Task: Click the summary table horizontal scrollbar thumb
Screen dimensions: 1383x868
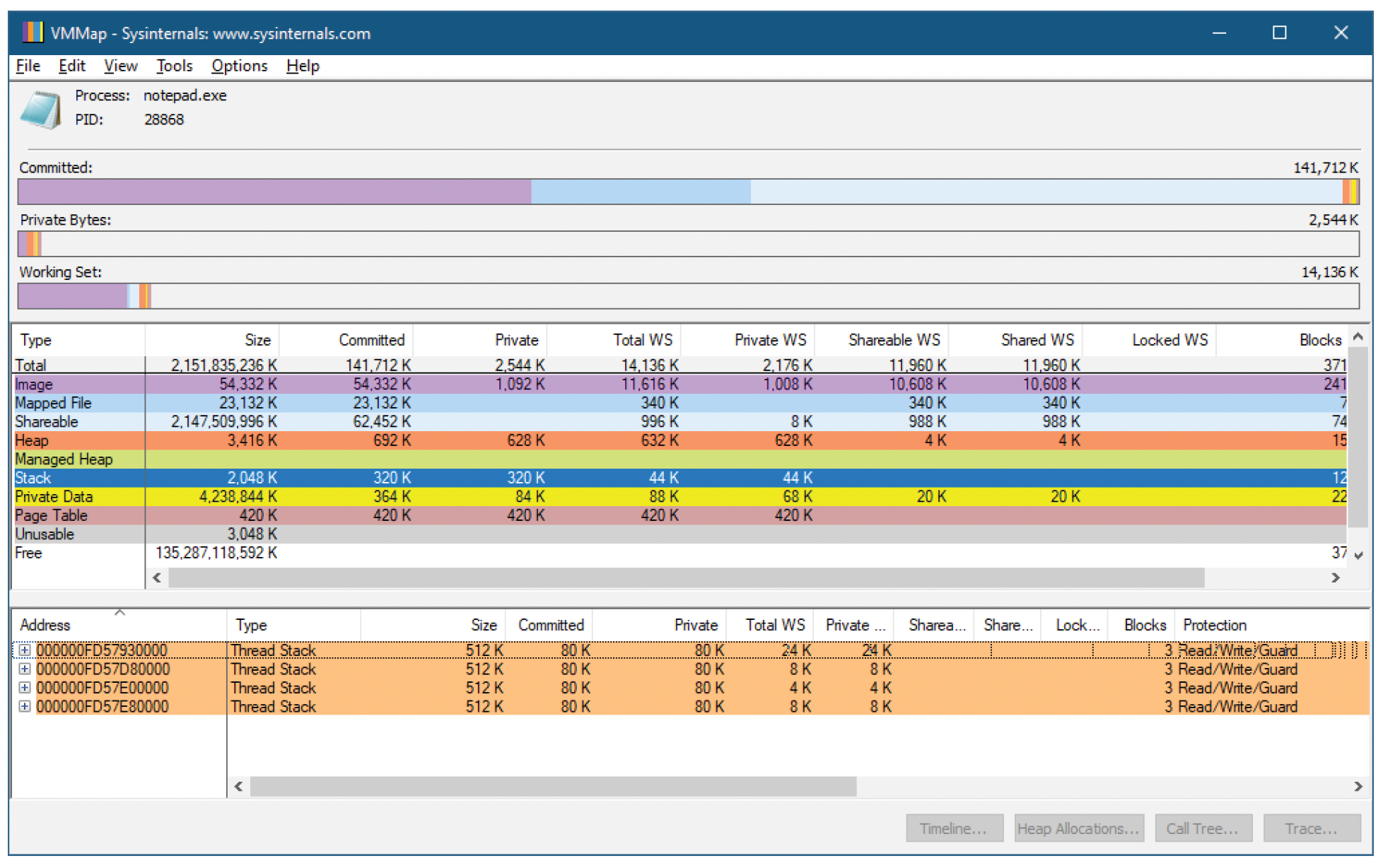Action: pos(686,577)
